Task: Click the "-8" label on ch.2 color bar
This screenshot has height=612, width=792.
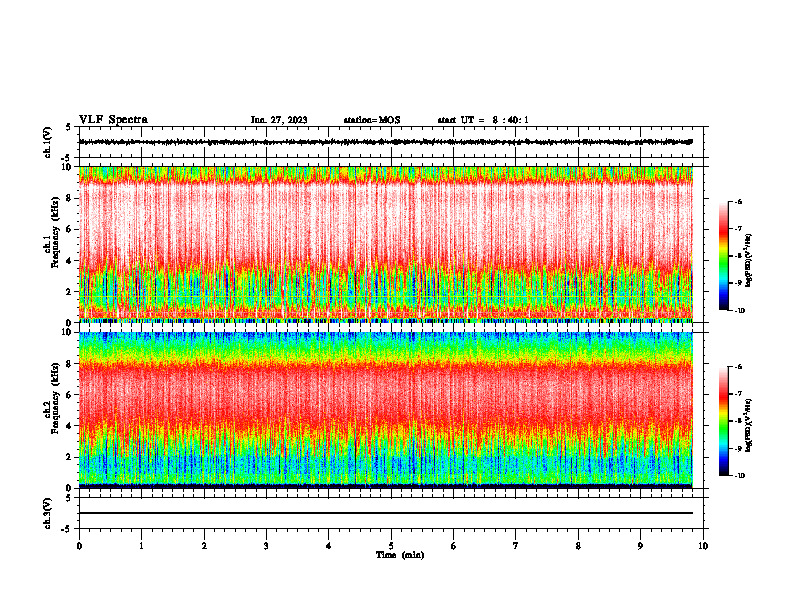Action: [x=738, y=421]
